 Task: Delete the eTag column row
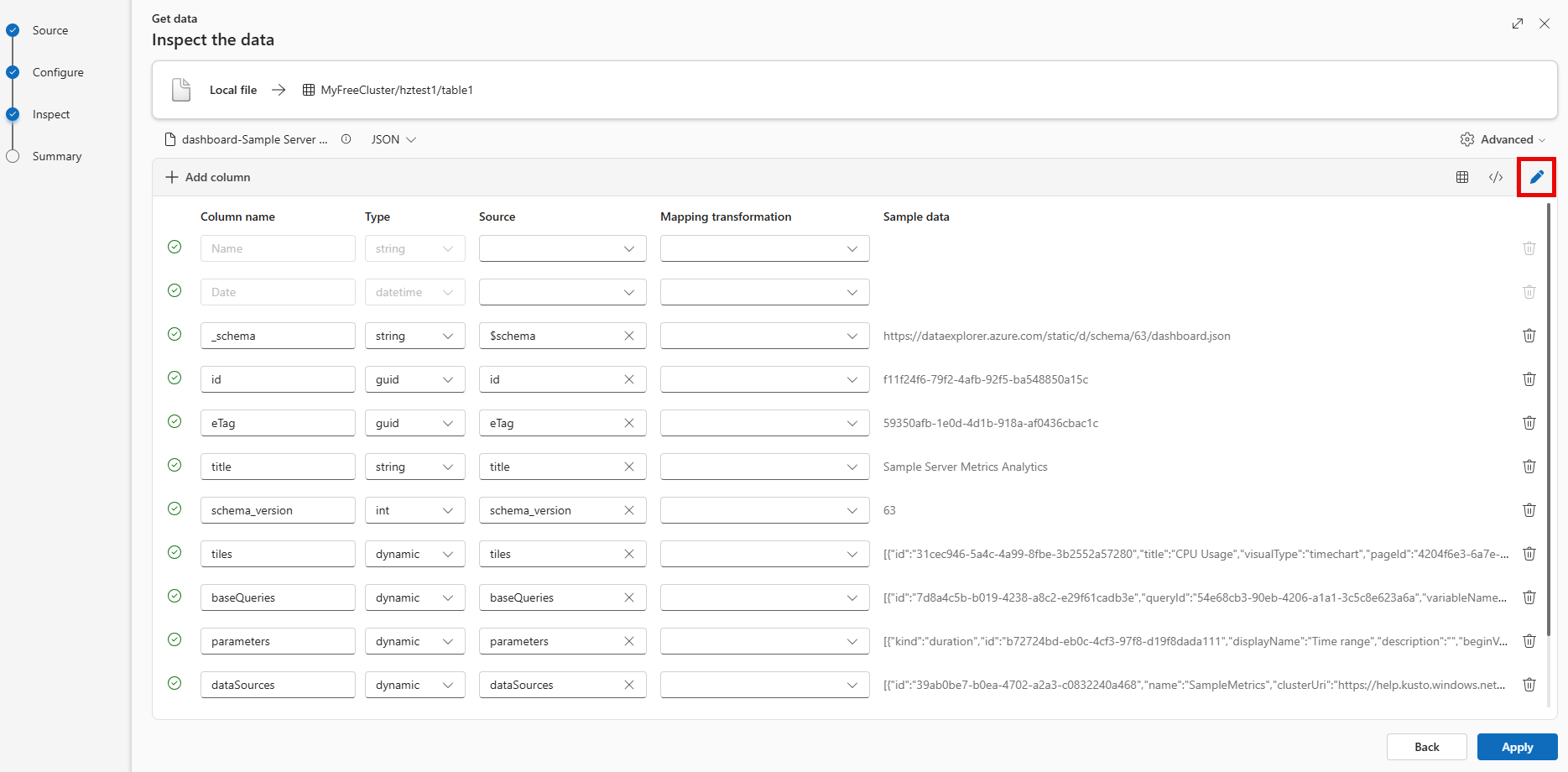[x=1529, y=423]
